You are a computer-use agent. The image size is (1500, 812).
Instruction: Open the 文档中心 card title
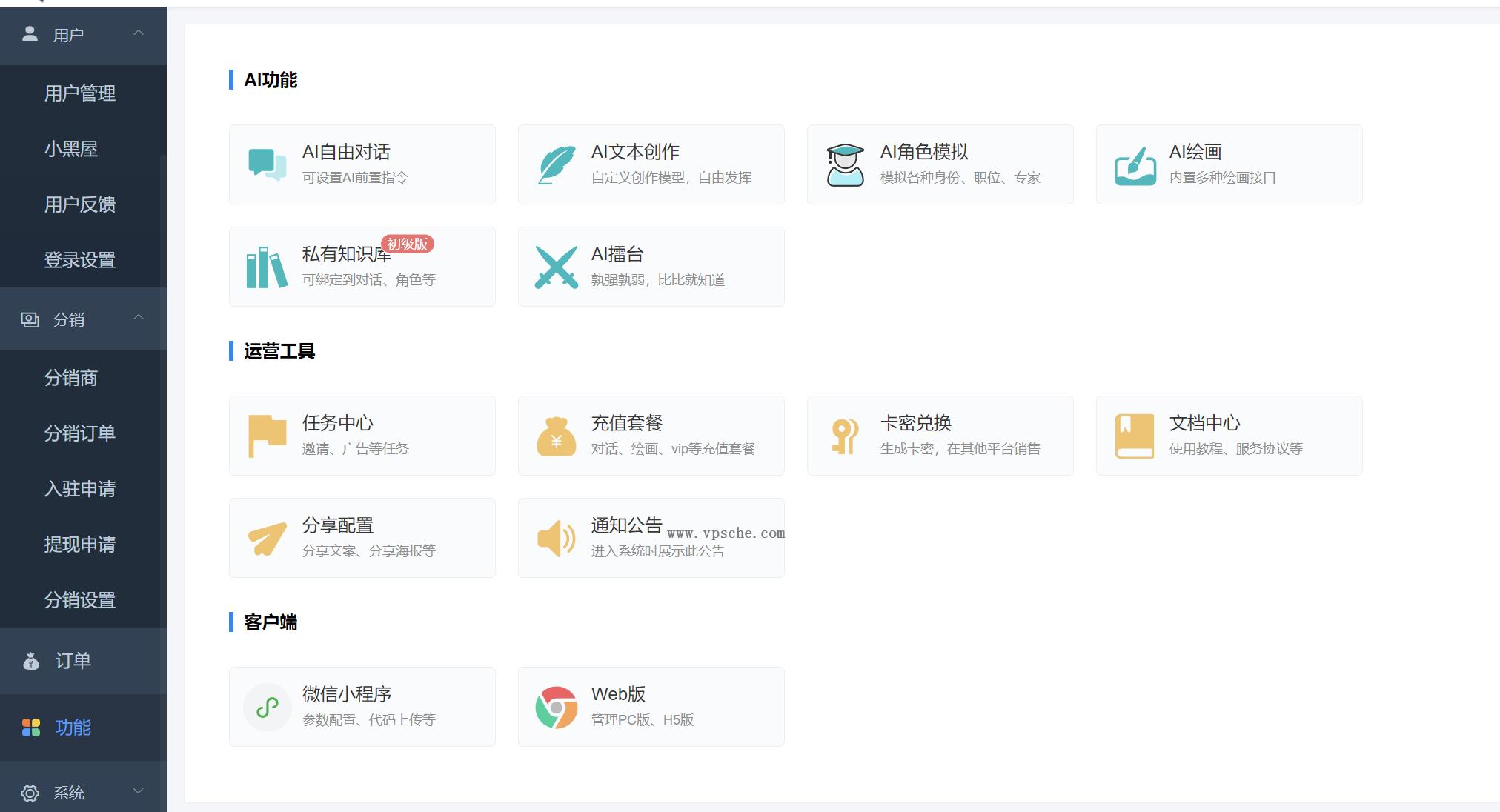1204,423
